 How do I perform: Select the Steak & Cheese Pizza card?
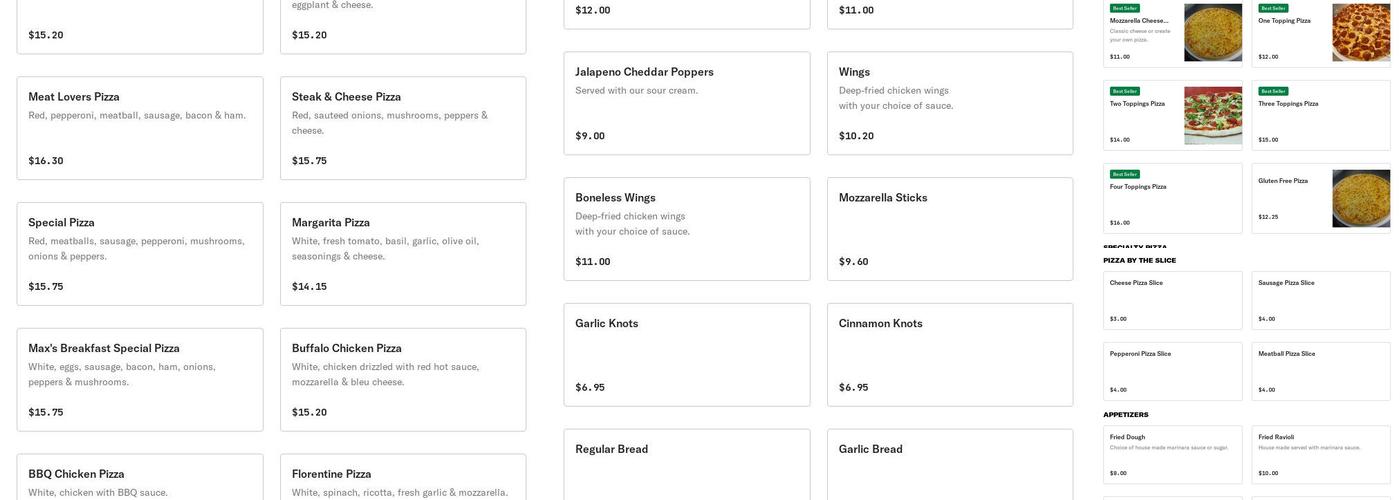click(x=403, y=128)
